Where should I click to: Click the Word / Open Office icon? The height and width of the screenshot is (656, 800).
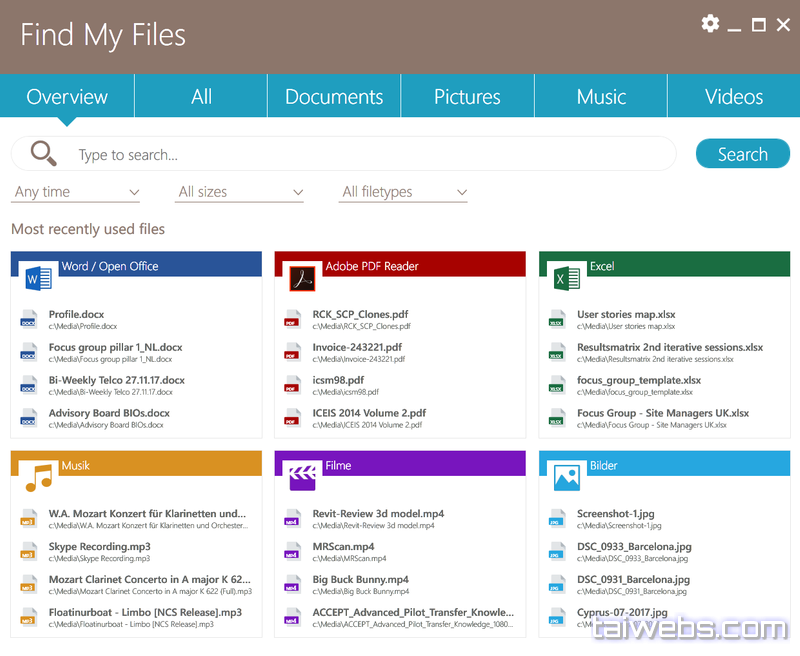coord(38,278)
